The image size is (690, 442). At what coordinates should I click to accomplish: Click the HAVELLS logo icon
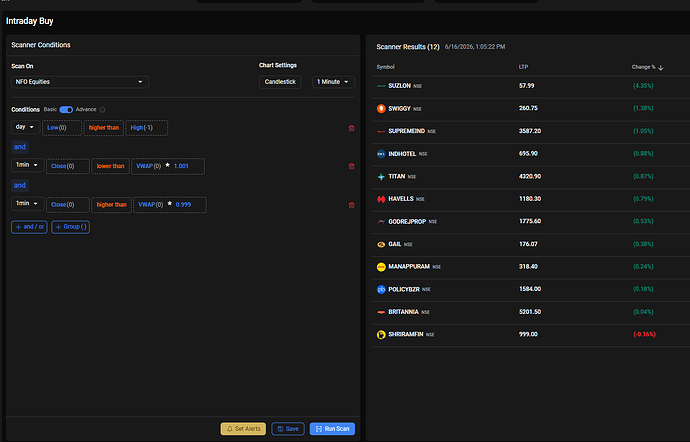point(381,199)
